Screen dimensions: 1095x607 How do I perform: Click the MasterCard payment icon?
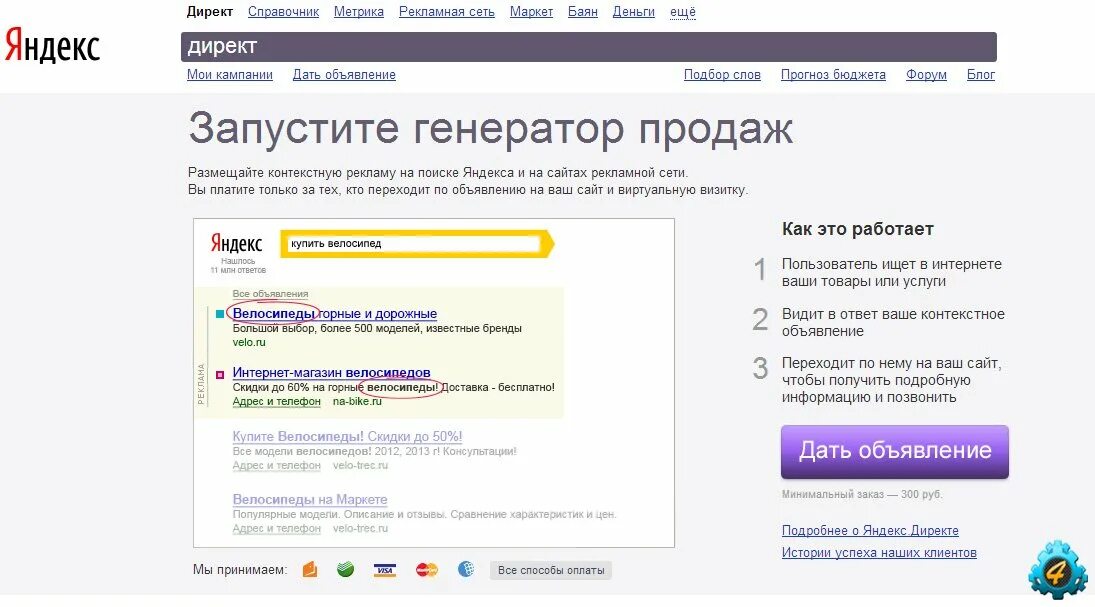427,570
